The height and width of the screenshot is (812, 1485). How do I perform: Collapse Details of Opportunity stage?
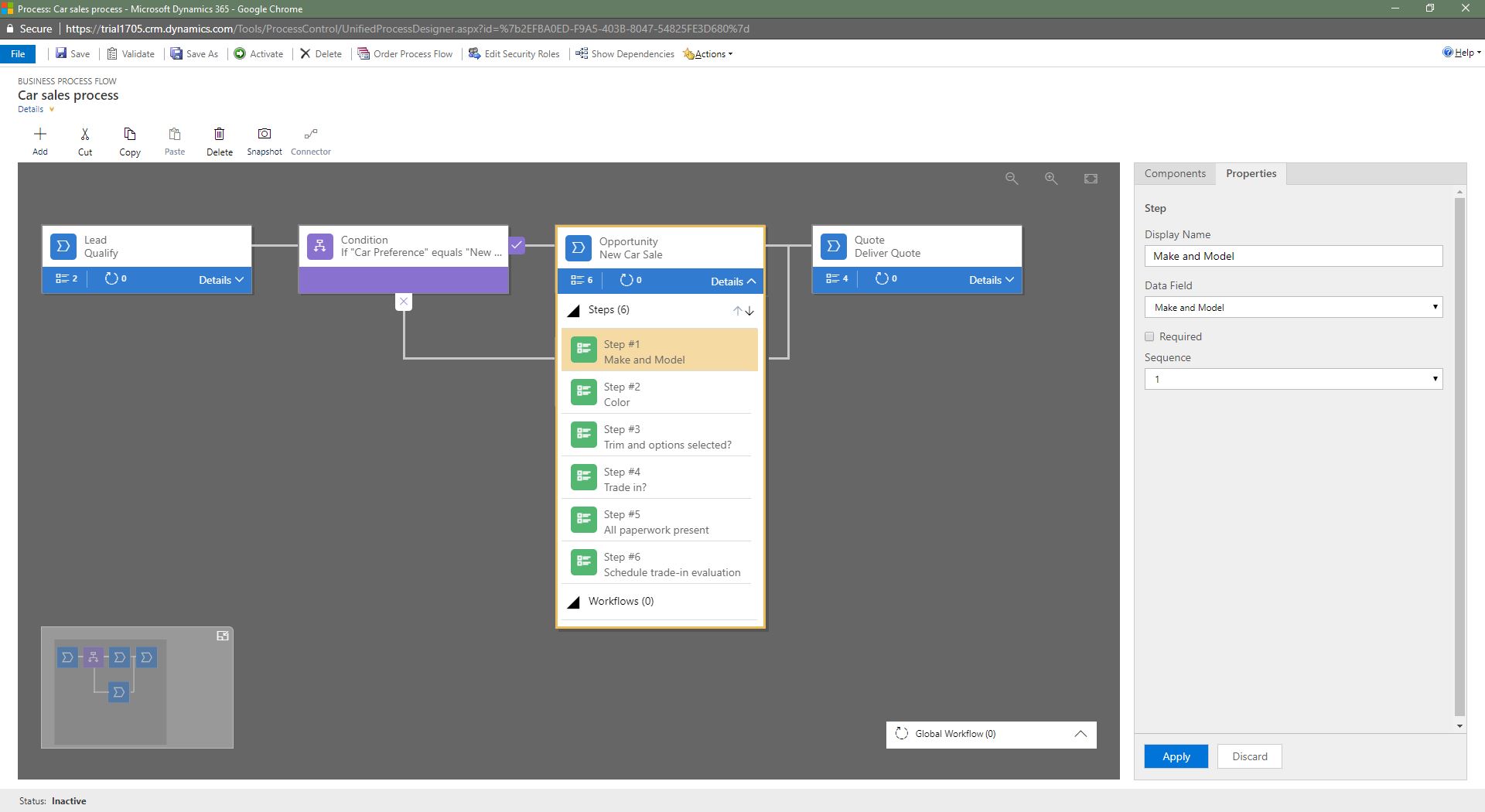[733, 281]
